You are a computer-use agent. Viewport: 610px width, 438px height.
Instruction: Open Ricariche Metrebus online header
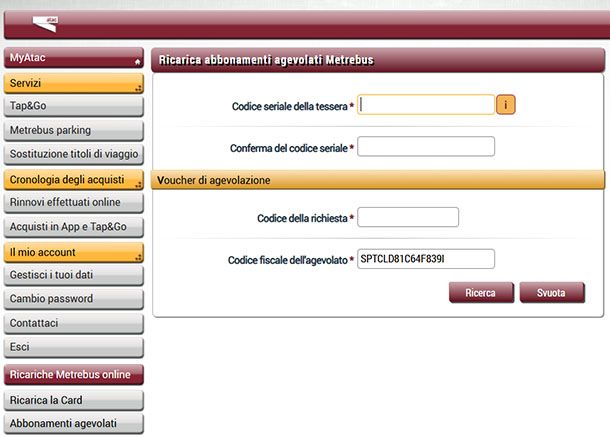point(74,375)
